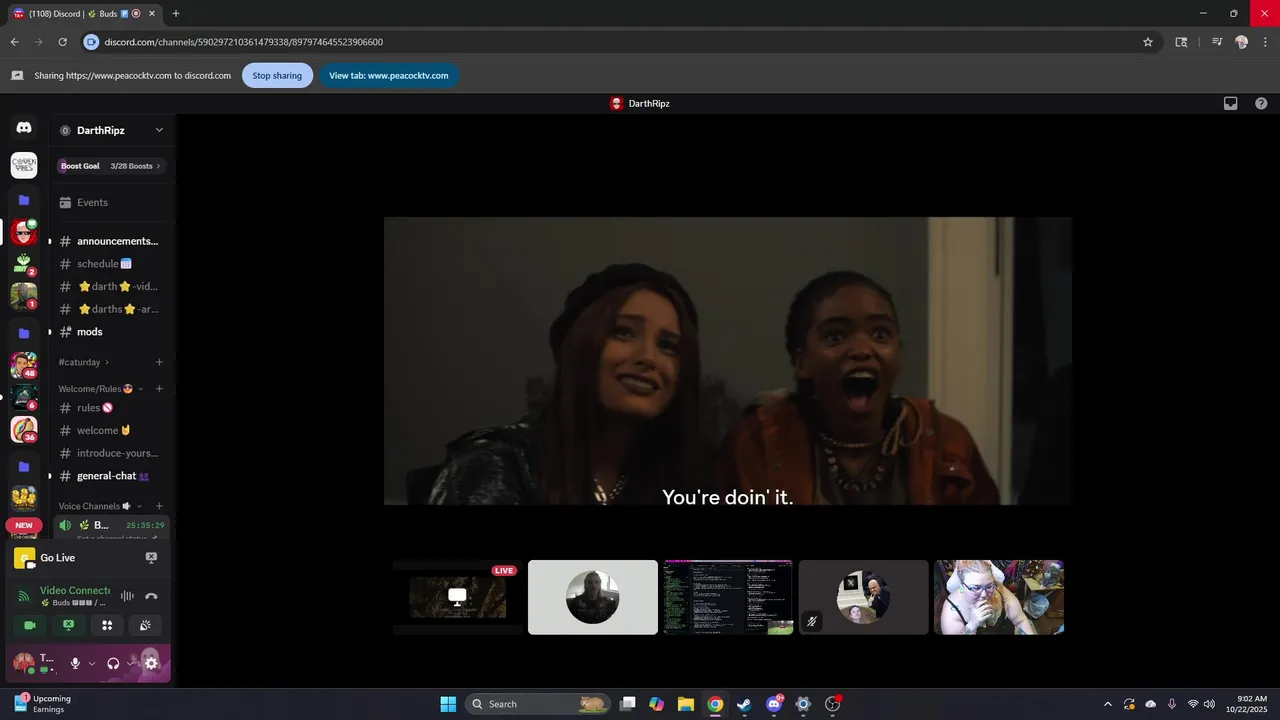Open a new browser tab
The image size is (1280, 720).
pyautogui.click(x=176, y=13)
